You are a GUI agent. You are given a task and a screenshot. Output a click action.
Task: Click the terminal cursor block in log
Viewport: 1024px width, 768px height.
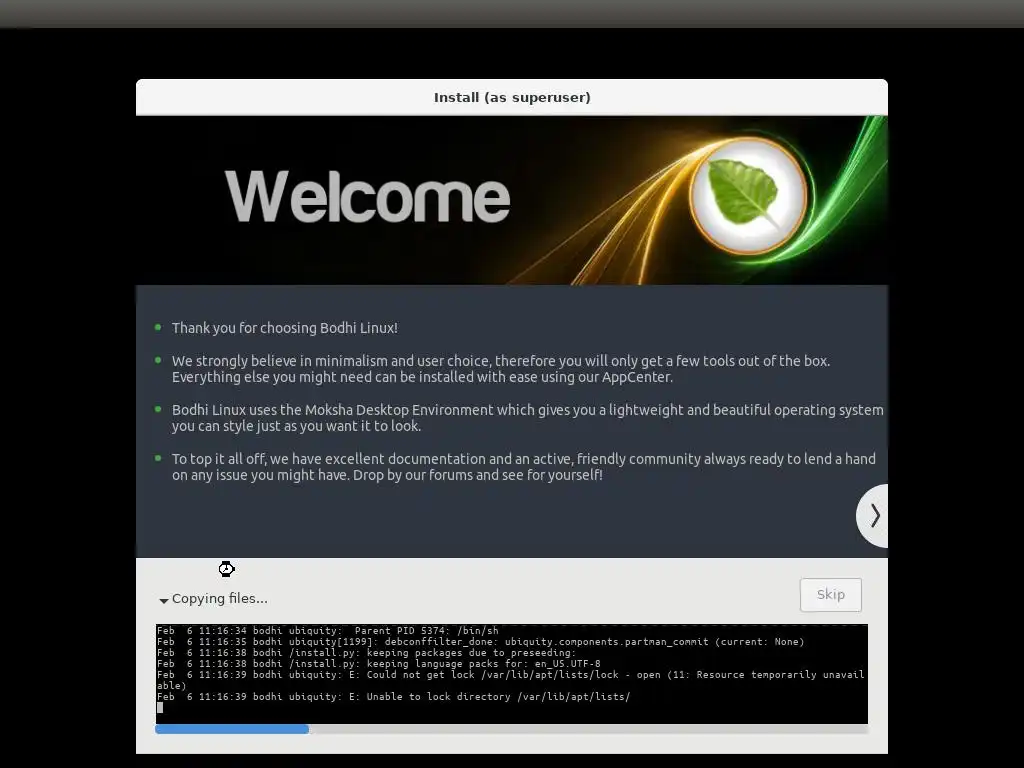click(x=160, y=707)
